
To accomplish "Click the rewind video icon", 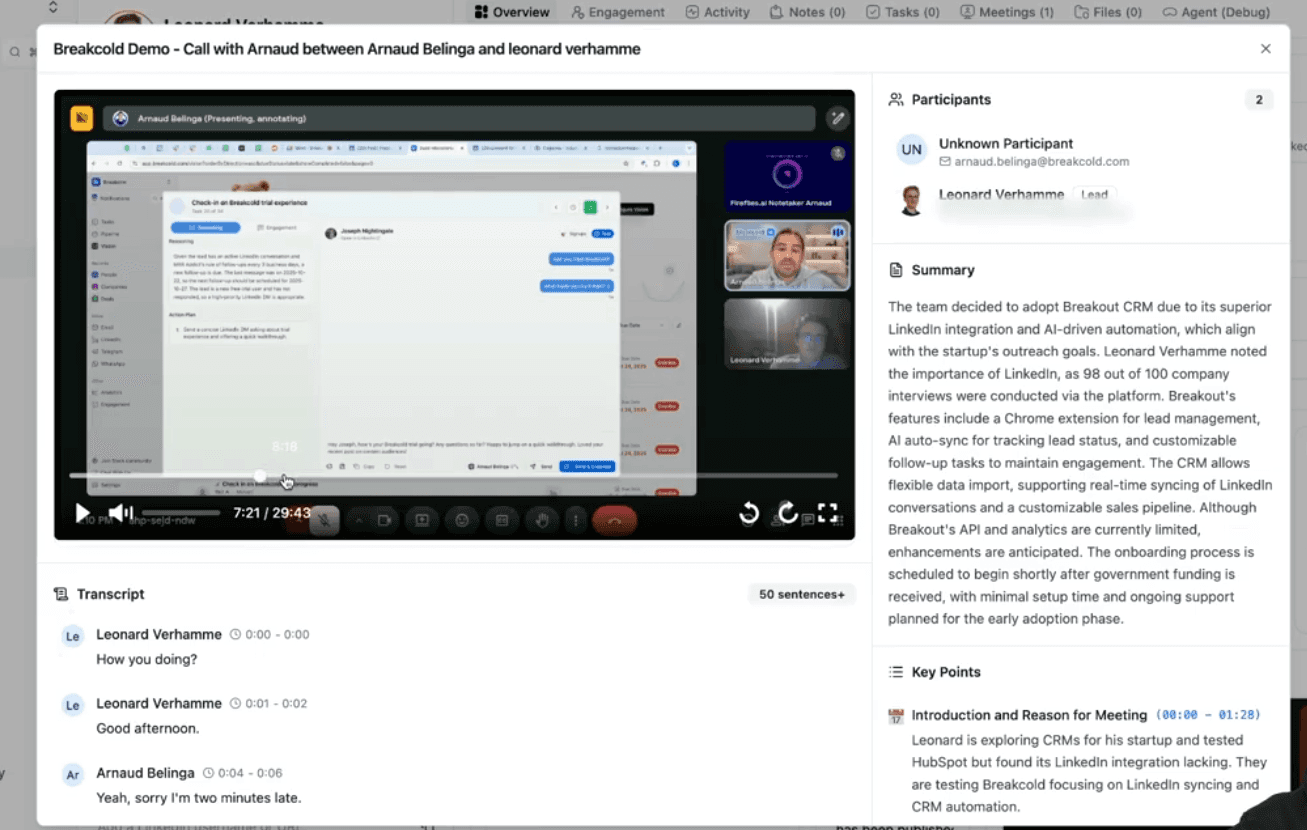I will tap(749, 514).
